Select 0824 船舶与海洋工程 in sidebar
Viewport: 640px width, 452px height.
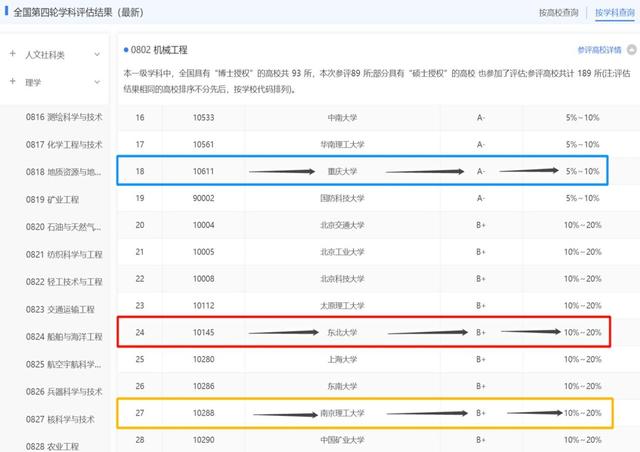click(64, 337)
